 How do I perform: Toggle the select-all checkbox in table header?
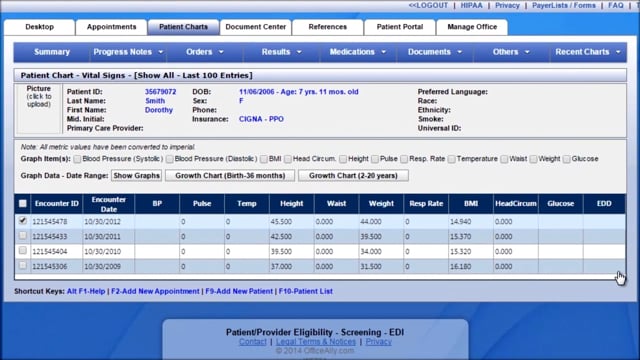click(23, 203)
